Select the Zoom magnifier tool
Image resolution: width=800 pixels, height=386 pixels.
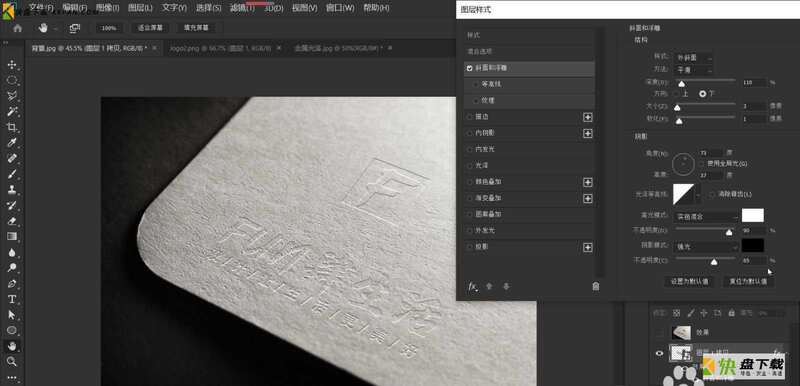pyautogui.click(x=12, y=362)
